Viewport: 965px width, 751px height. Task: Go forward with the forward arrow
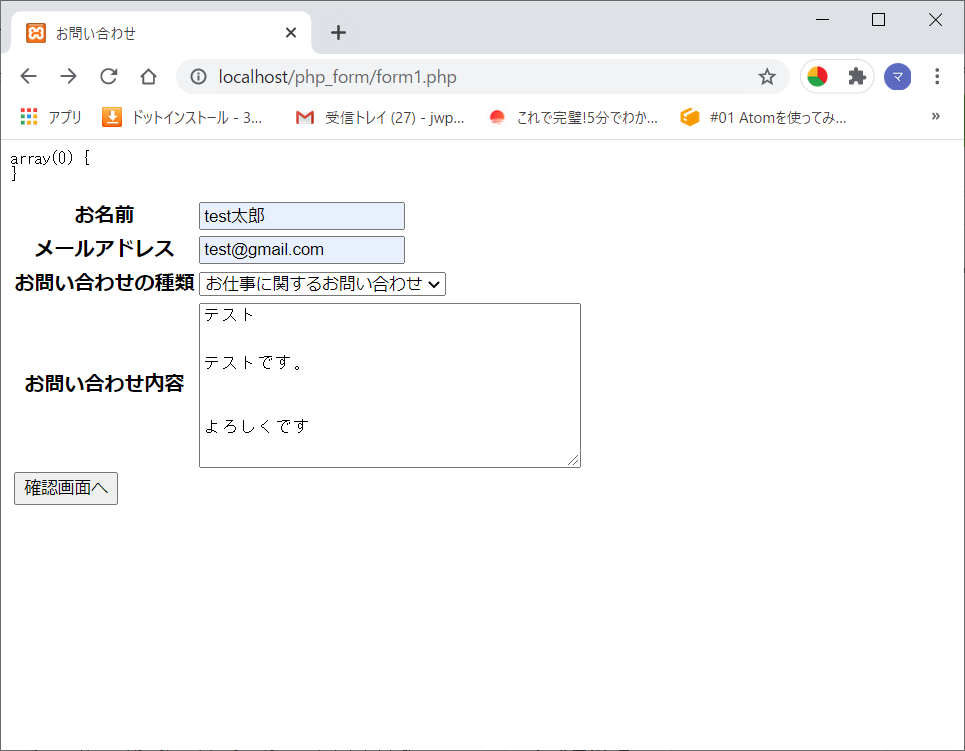pyautogui.click(x=68, y=76)
